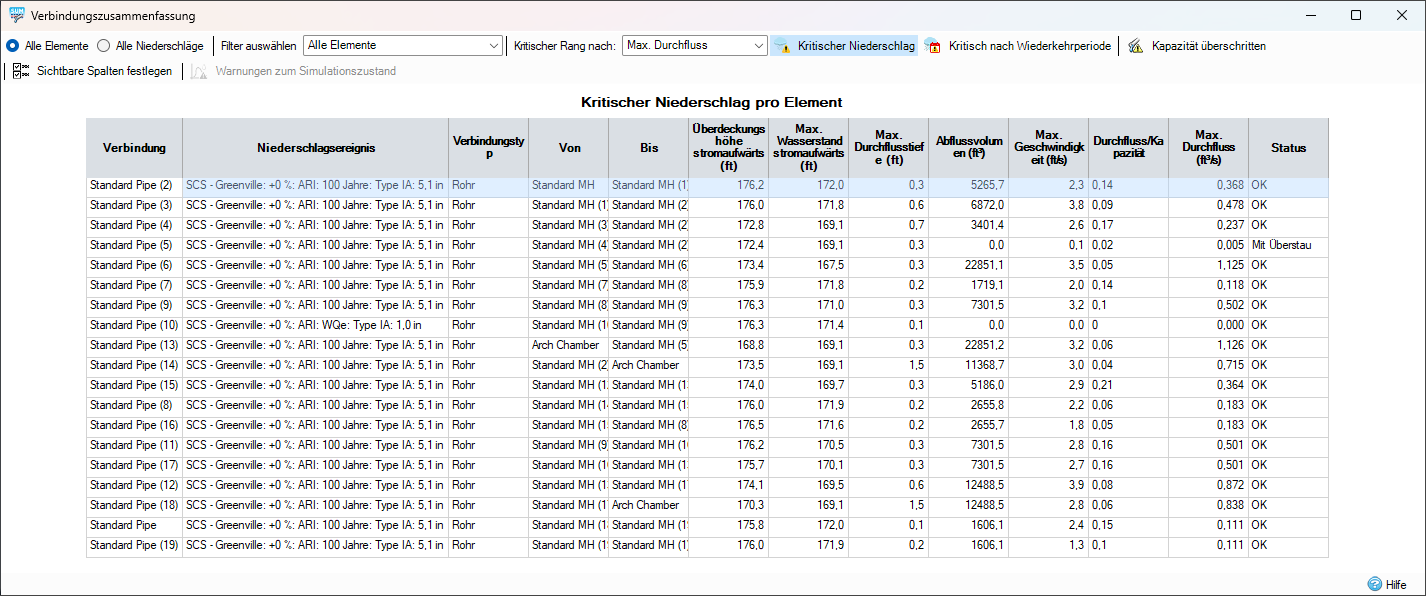Select the Alle Elemente radio button
1426x596 pixels.
pos(12,46)
